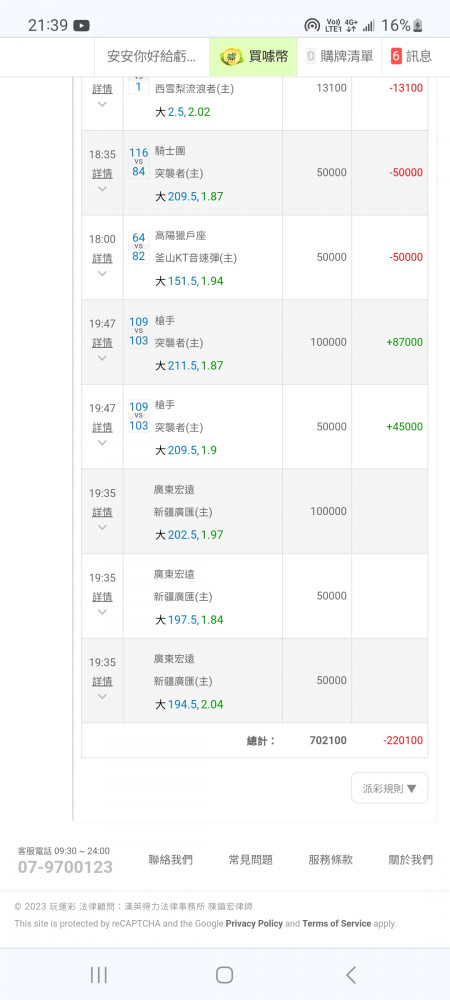The height and width of the screenshot is (1000, 450).
Task: Tap the Android back navigation icon
Action: 351,974
